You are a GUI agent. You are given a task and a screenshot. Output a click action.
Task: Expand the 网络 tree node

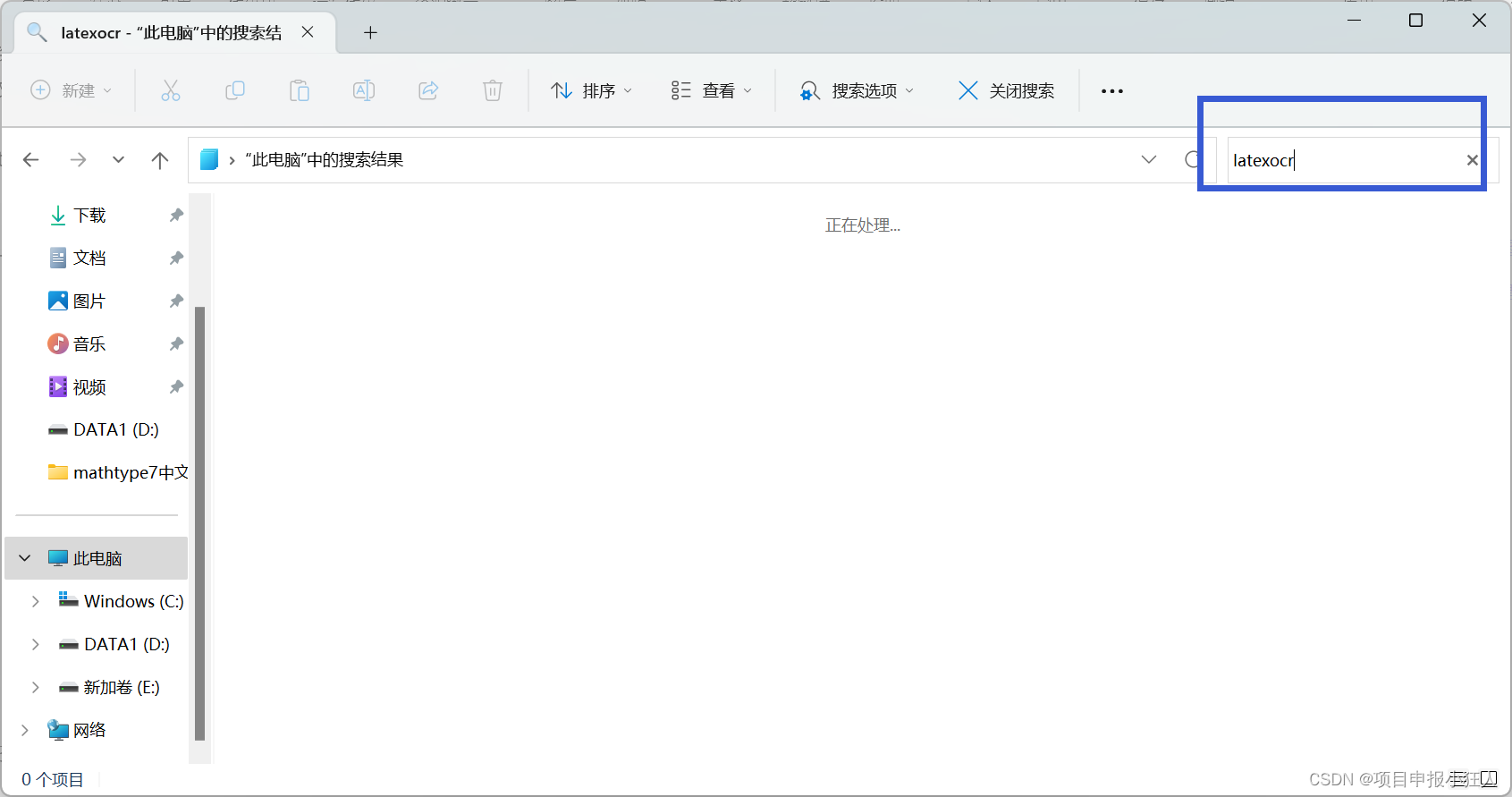pyautogui.click(x=25, y=730)
